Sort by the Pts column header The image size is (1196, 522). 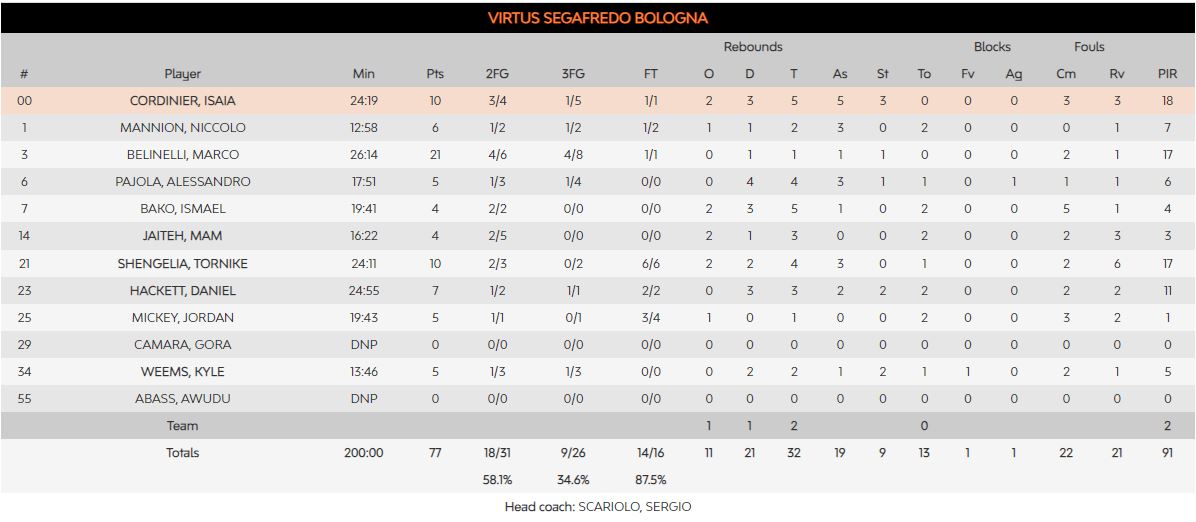pos(435,74)
